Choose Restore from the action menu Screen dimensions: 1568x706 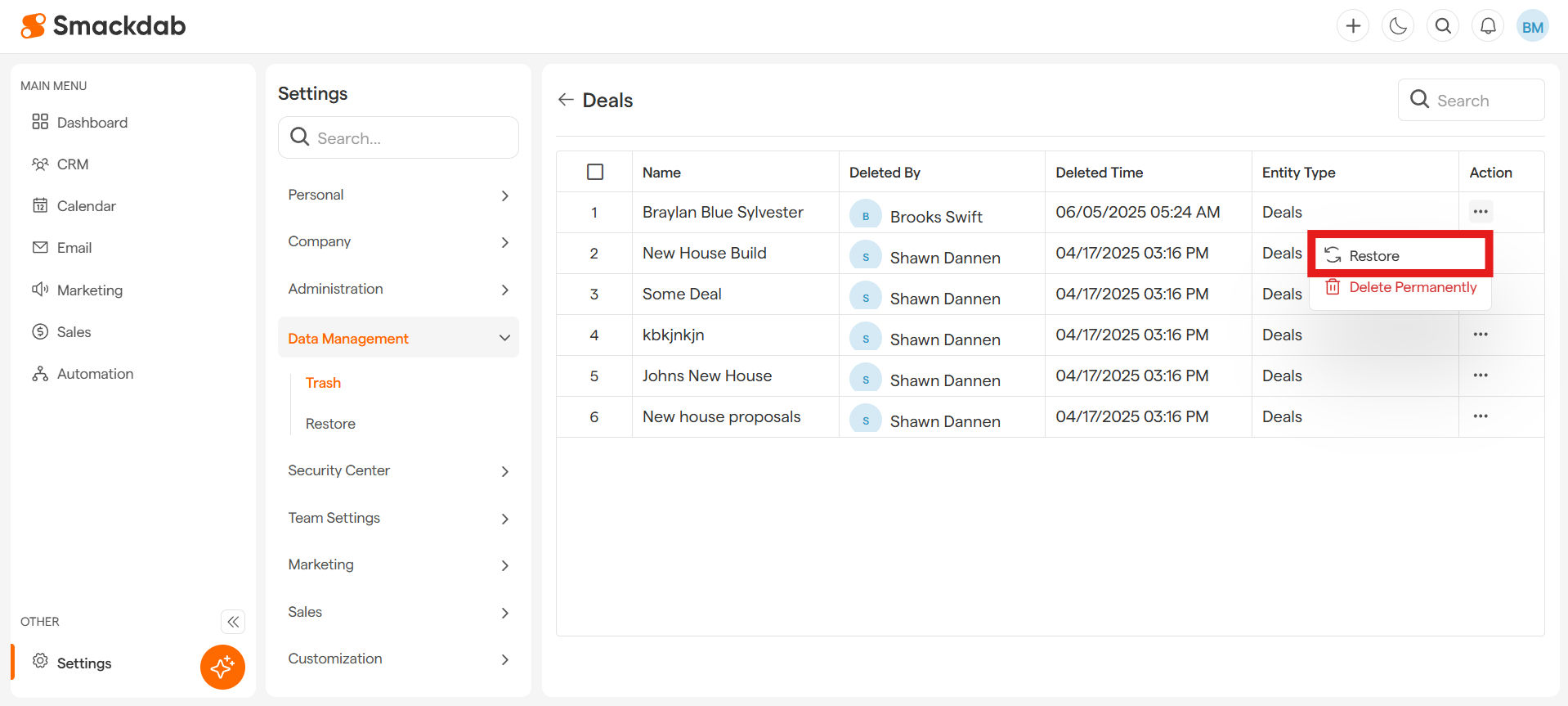click(1374, 256)
